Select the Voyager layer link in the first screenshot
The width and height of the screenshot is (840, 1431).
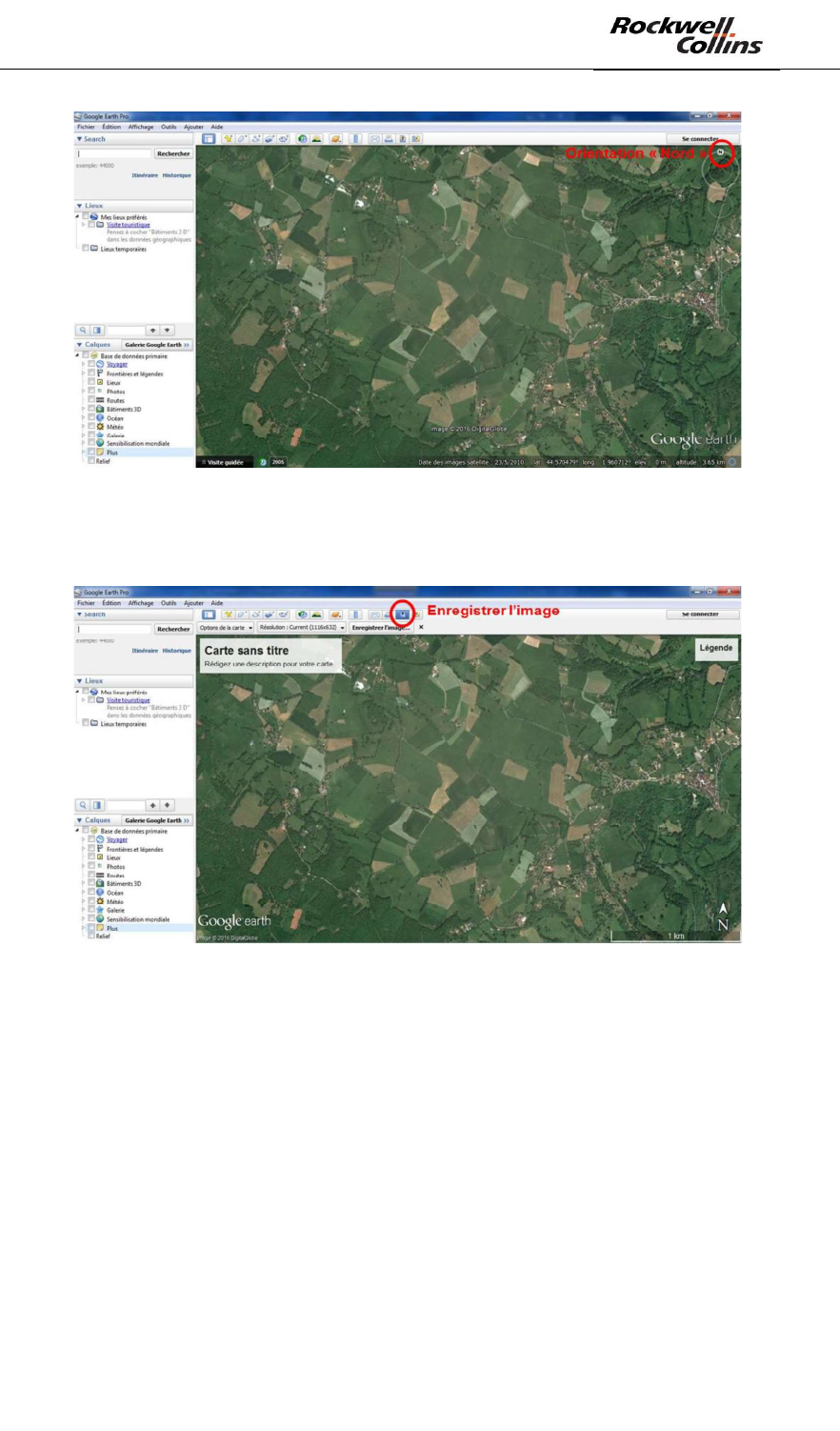117,364
